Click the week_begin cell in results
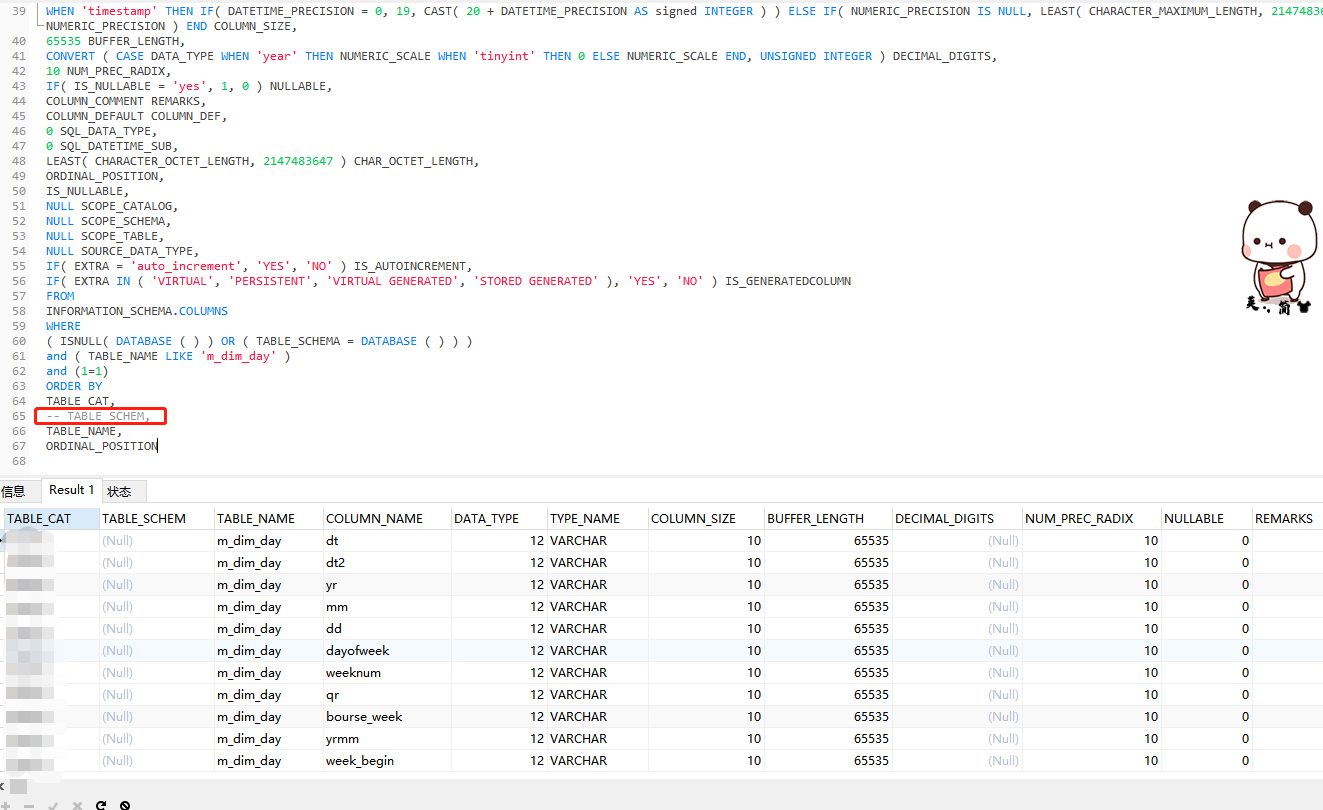 [359, 760]
